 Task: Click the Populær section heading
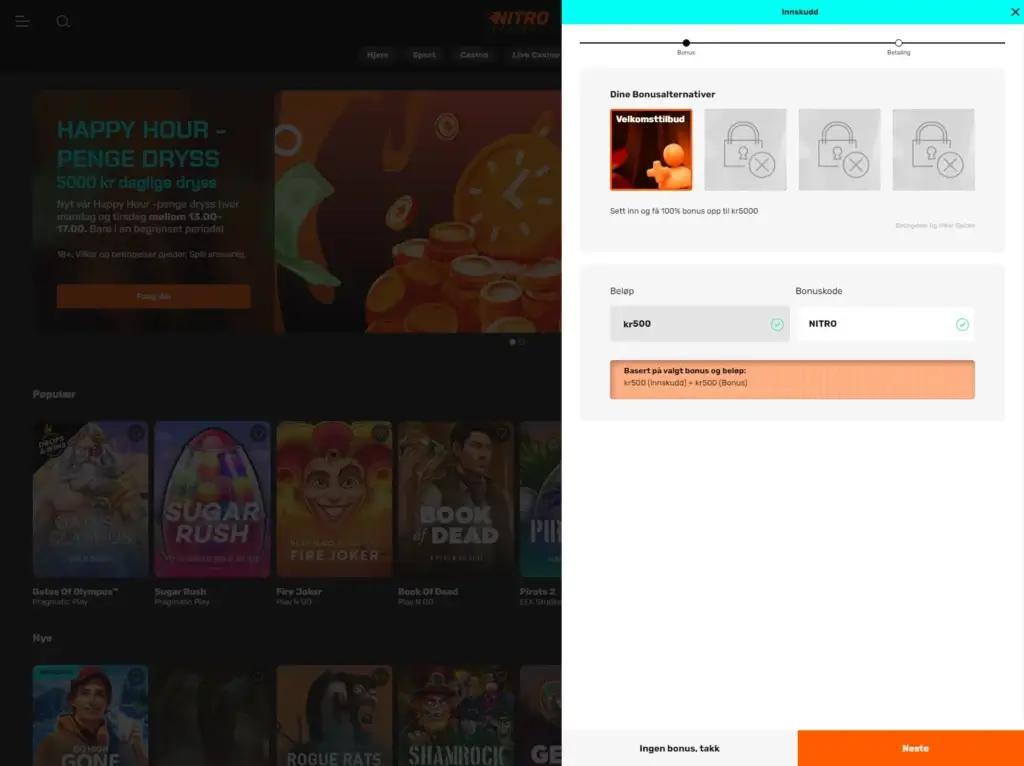[x=54, y=394]
